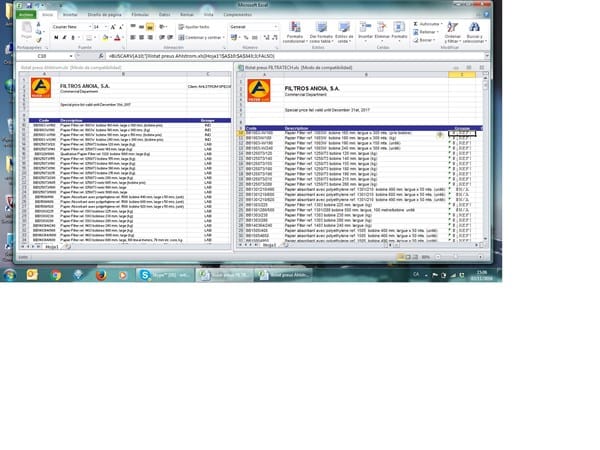Click Borrar clear button
This screenshot has width=600, height=450.
pos(424,40)
